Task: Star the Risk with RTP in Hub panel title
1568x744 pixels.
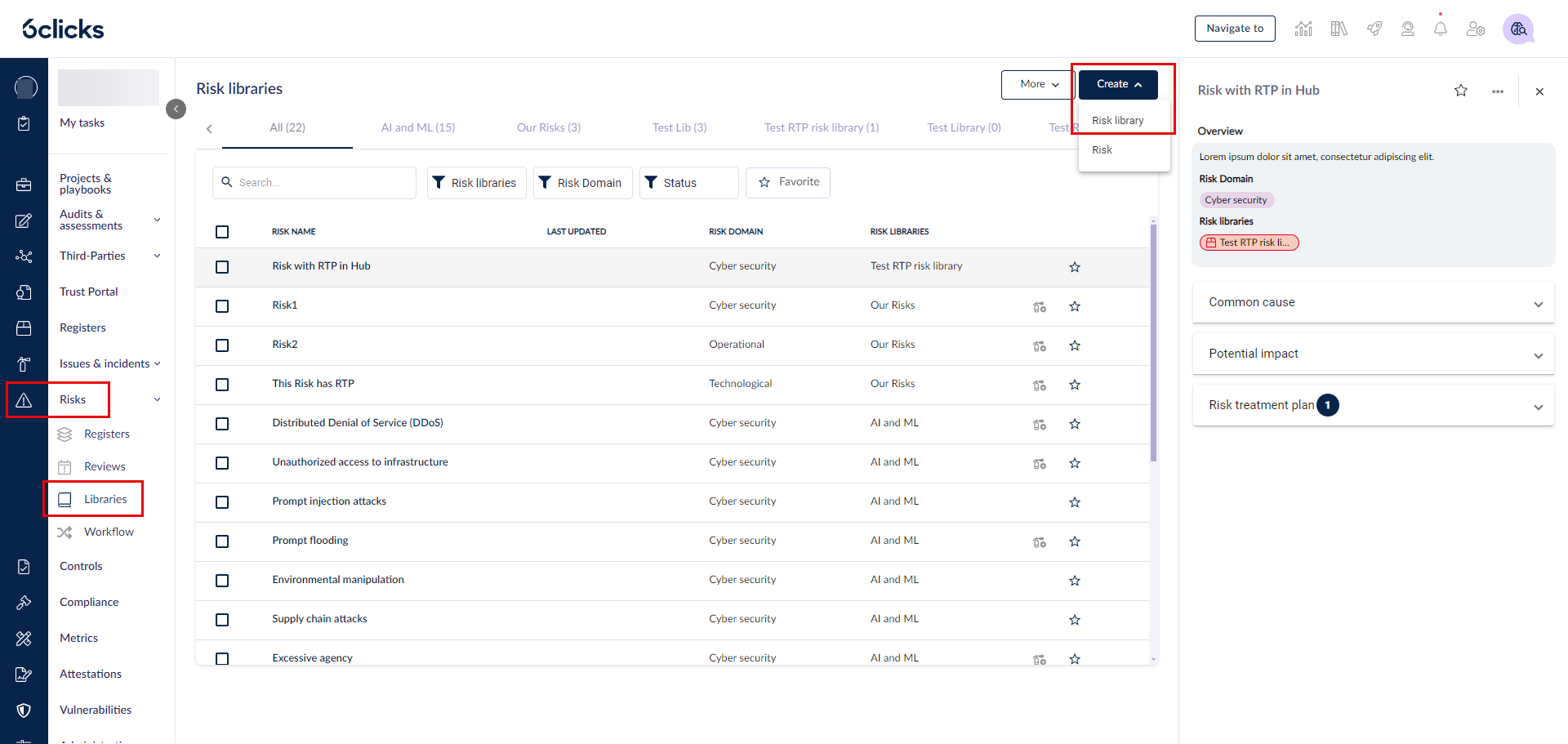Action: coord(1460,91)
